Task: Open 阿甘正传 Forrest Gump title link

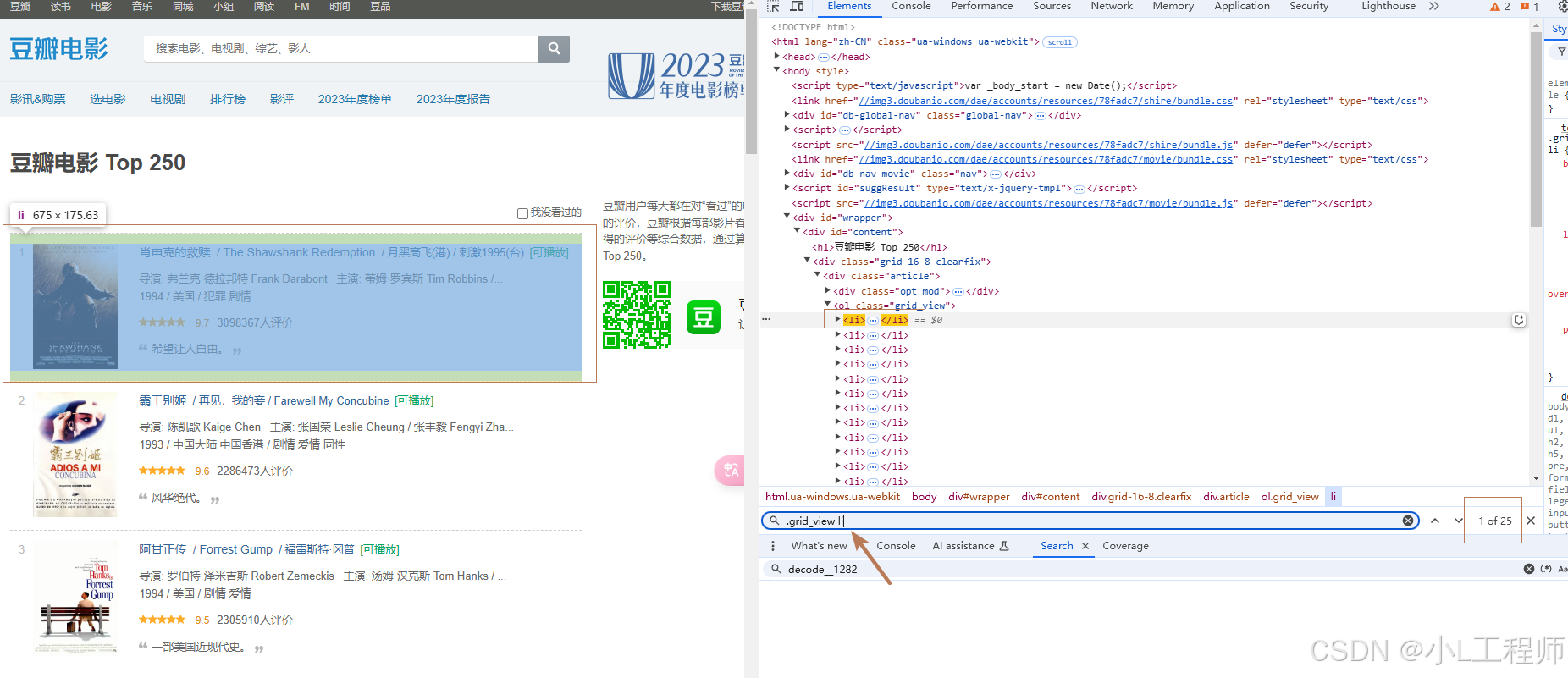Action: point(246,549)
